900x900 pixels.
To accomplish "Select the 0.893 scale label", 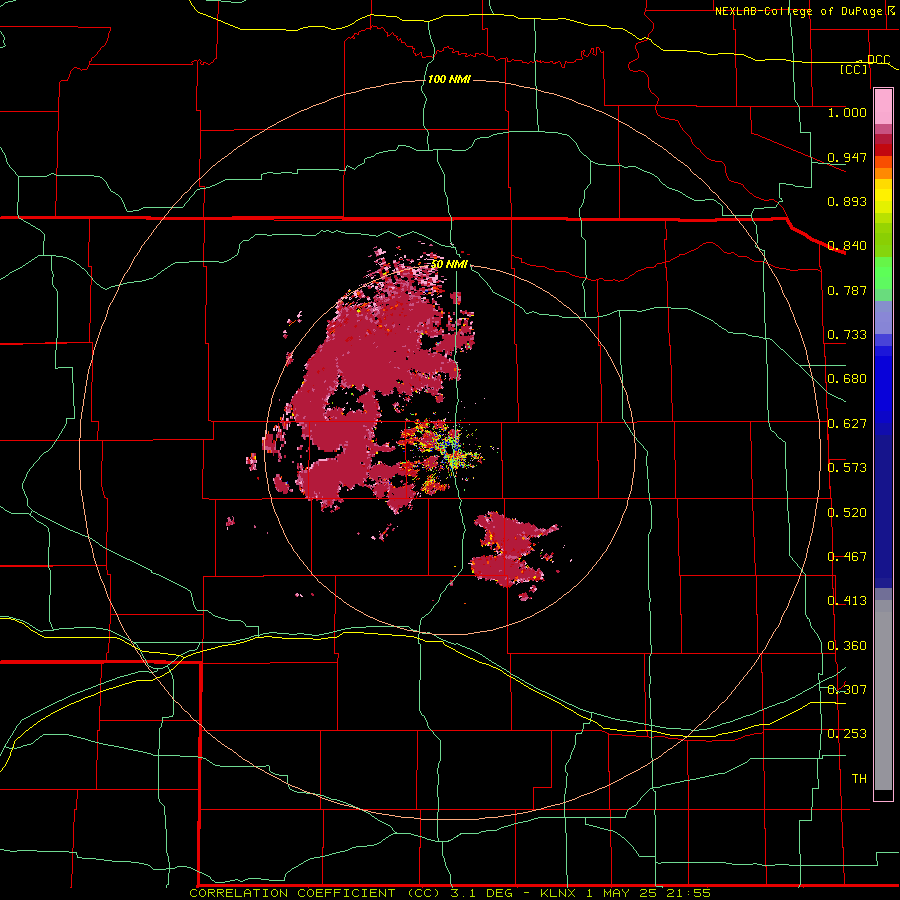I will tap(847, 201).
